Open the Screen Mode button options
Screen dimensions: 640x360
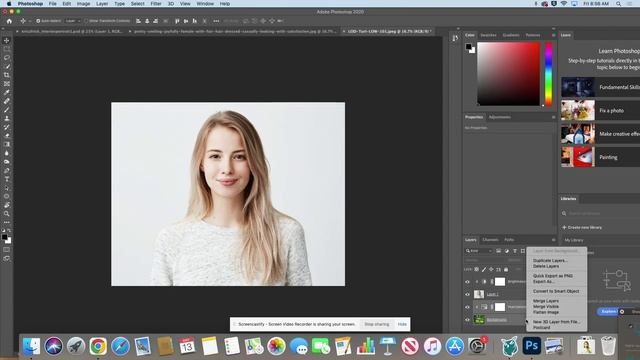[x=7, y=258]
